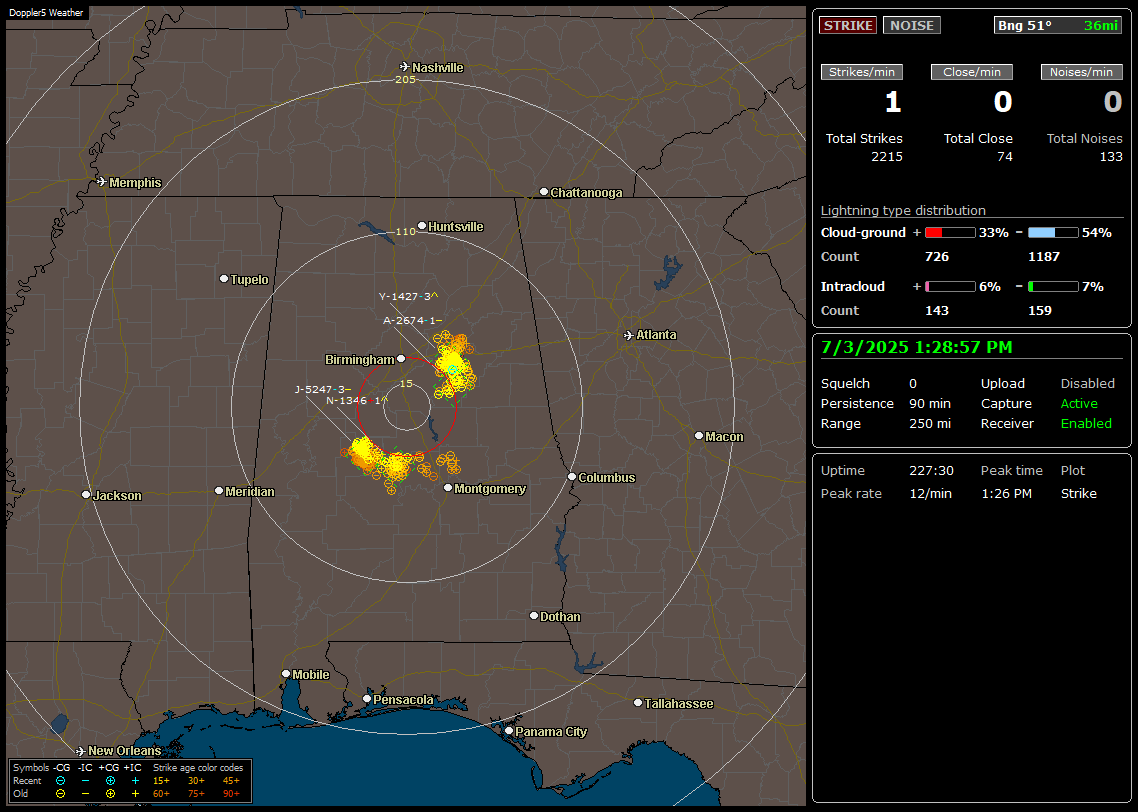Image resolution: width=1138 pixels, height=812 pixels.
Task: Click the positive intracloud pink percentage bar
Action: (x=950, y=287)
